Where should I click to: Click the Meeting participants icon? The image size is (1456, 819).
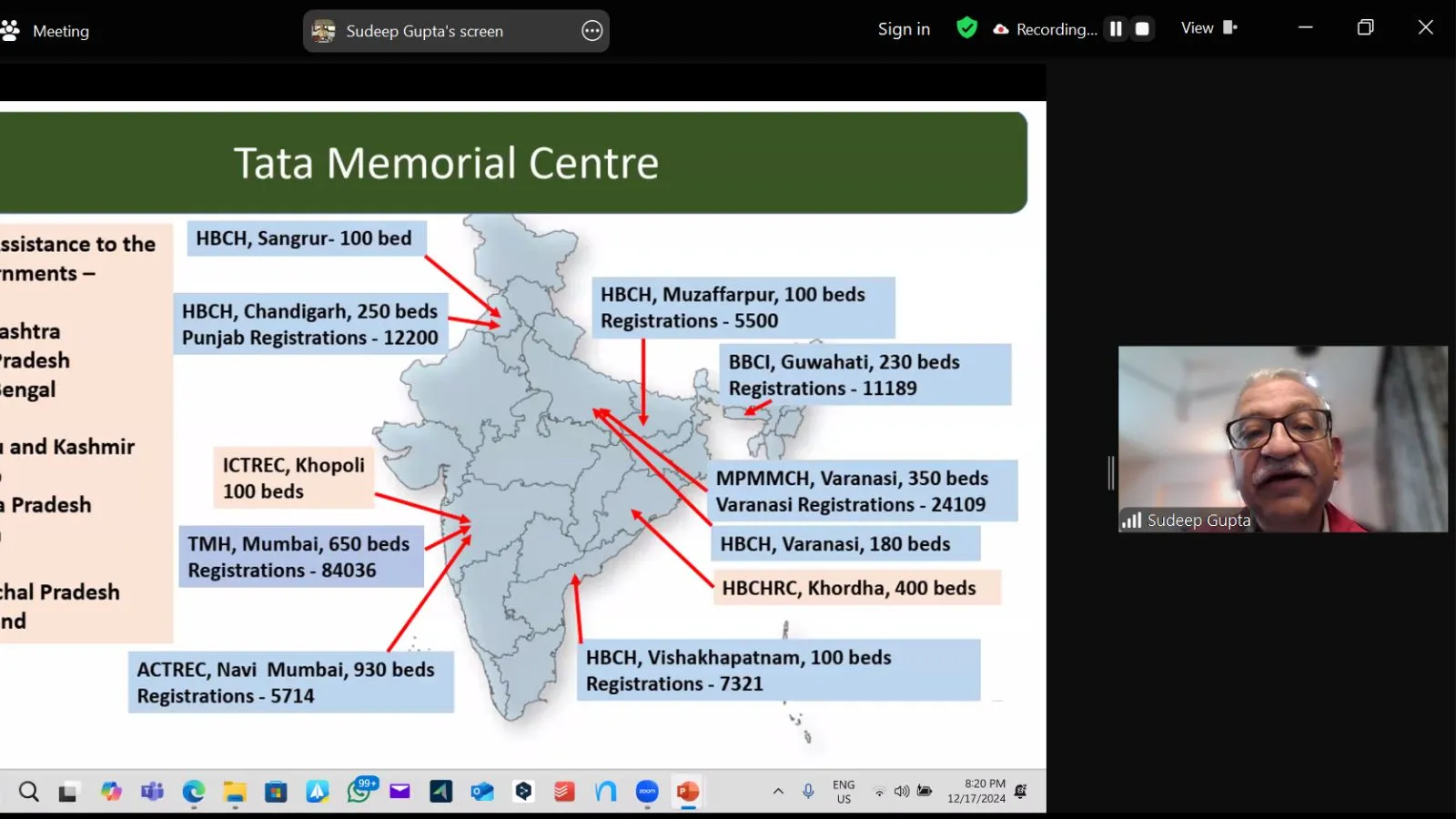10,31
